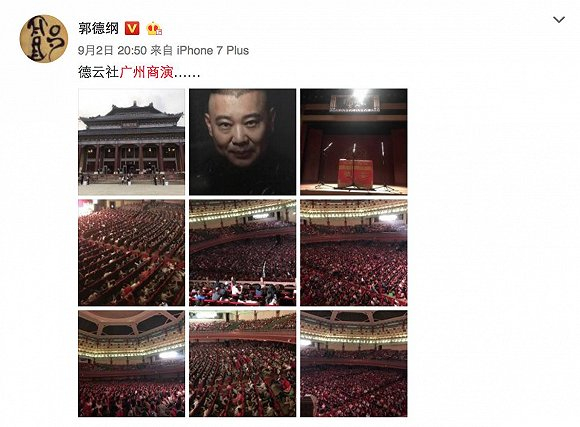
Task: Open the 广州商演 red topic link
Action: coord(146,72)
